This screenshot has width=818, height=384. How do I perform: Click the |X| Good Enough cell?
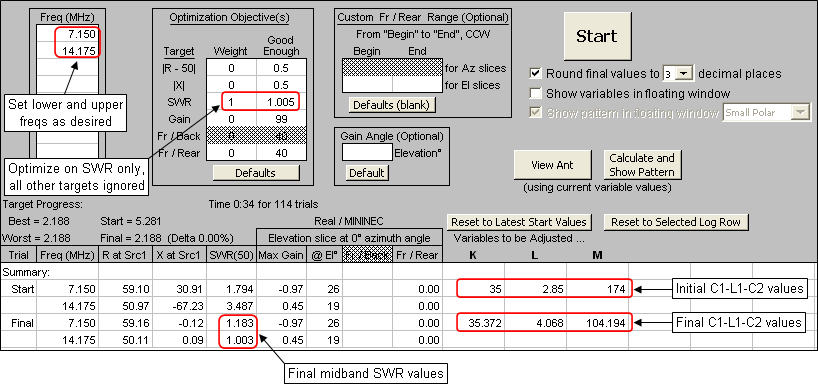(x=282, y=85)
